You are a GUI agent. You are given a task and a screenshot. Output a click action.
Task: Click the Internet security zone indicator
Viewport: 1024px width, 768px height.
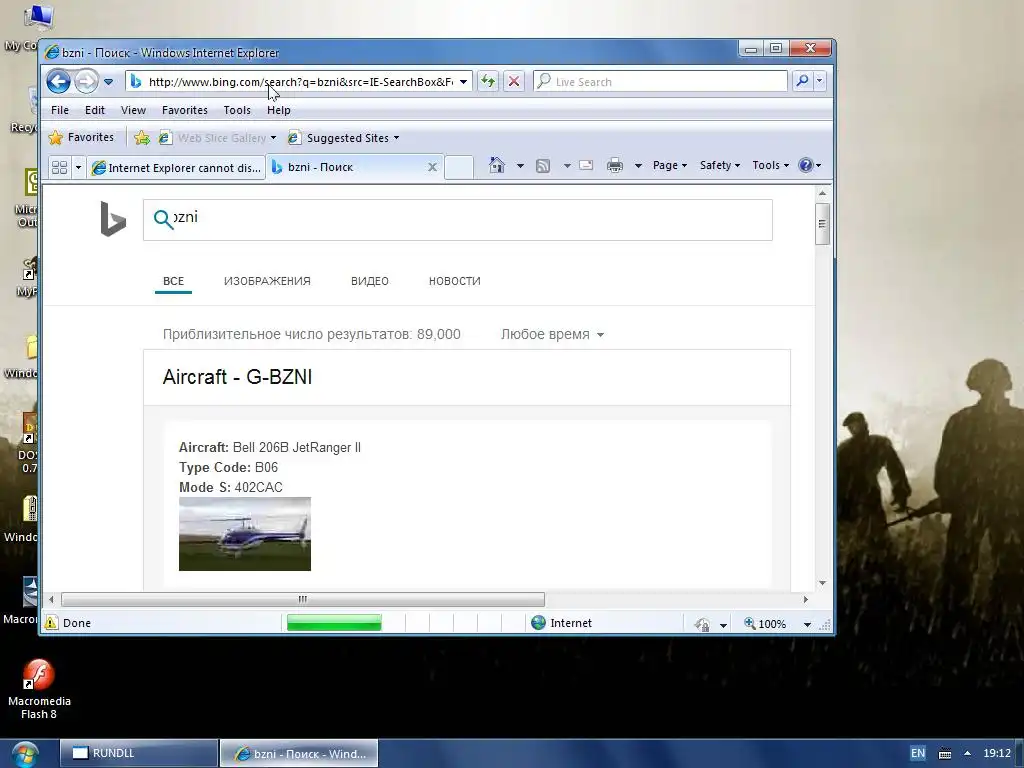click(562, 623)
